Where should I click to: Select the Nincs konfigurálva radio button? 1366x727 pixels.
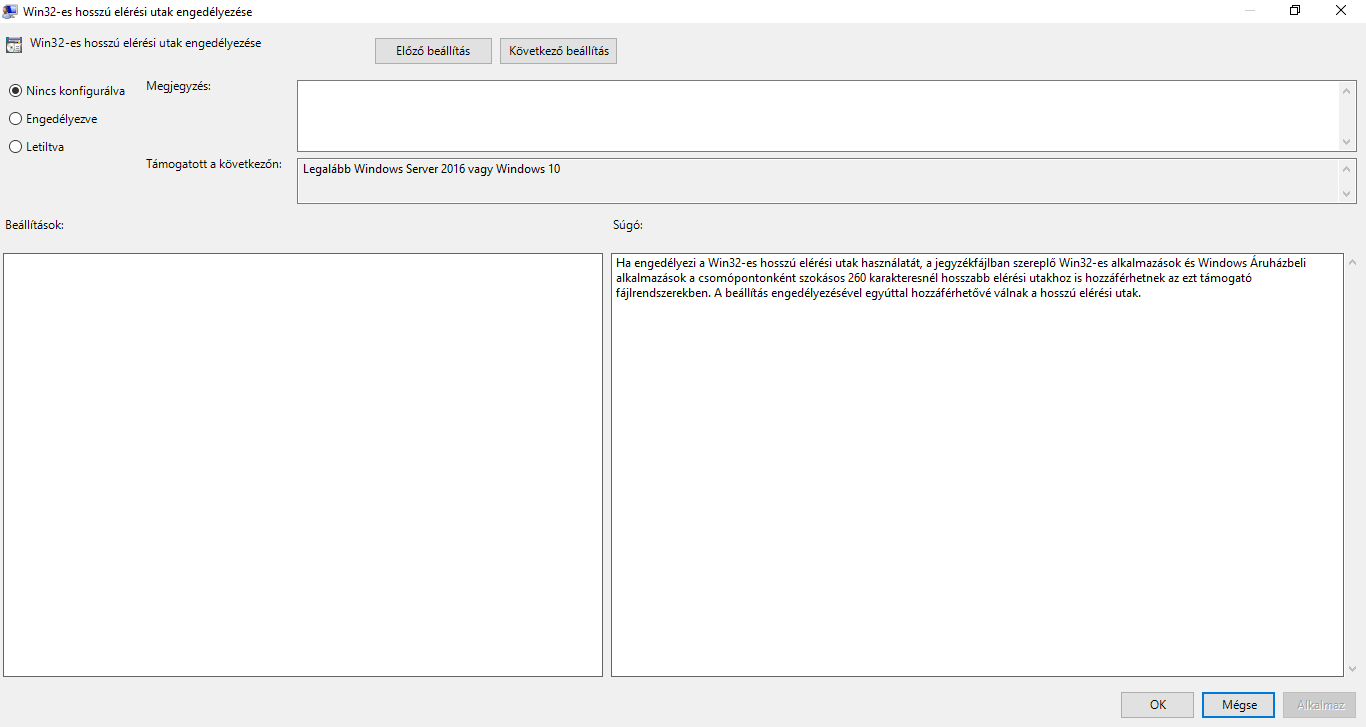(15, 91)
